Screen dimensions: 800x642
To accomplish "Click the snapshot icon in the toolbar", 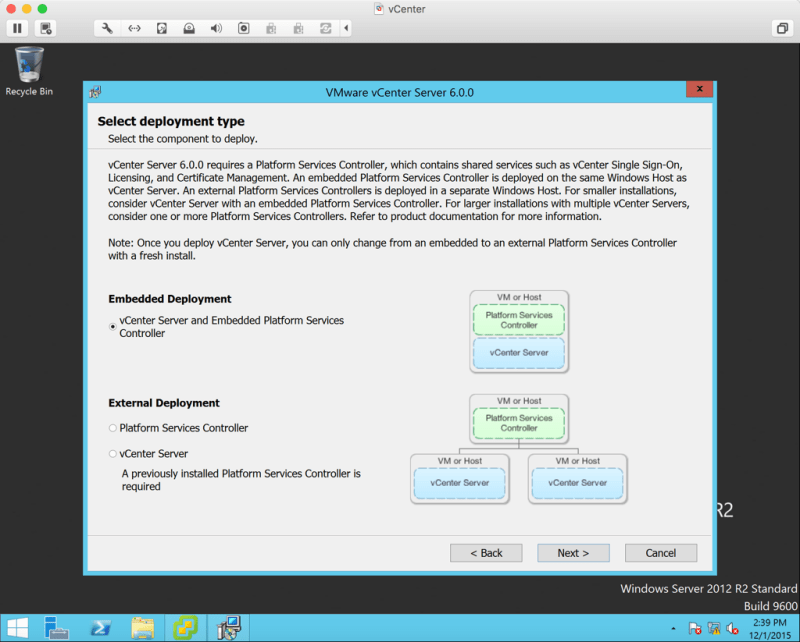I will coord(46,28).
